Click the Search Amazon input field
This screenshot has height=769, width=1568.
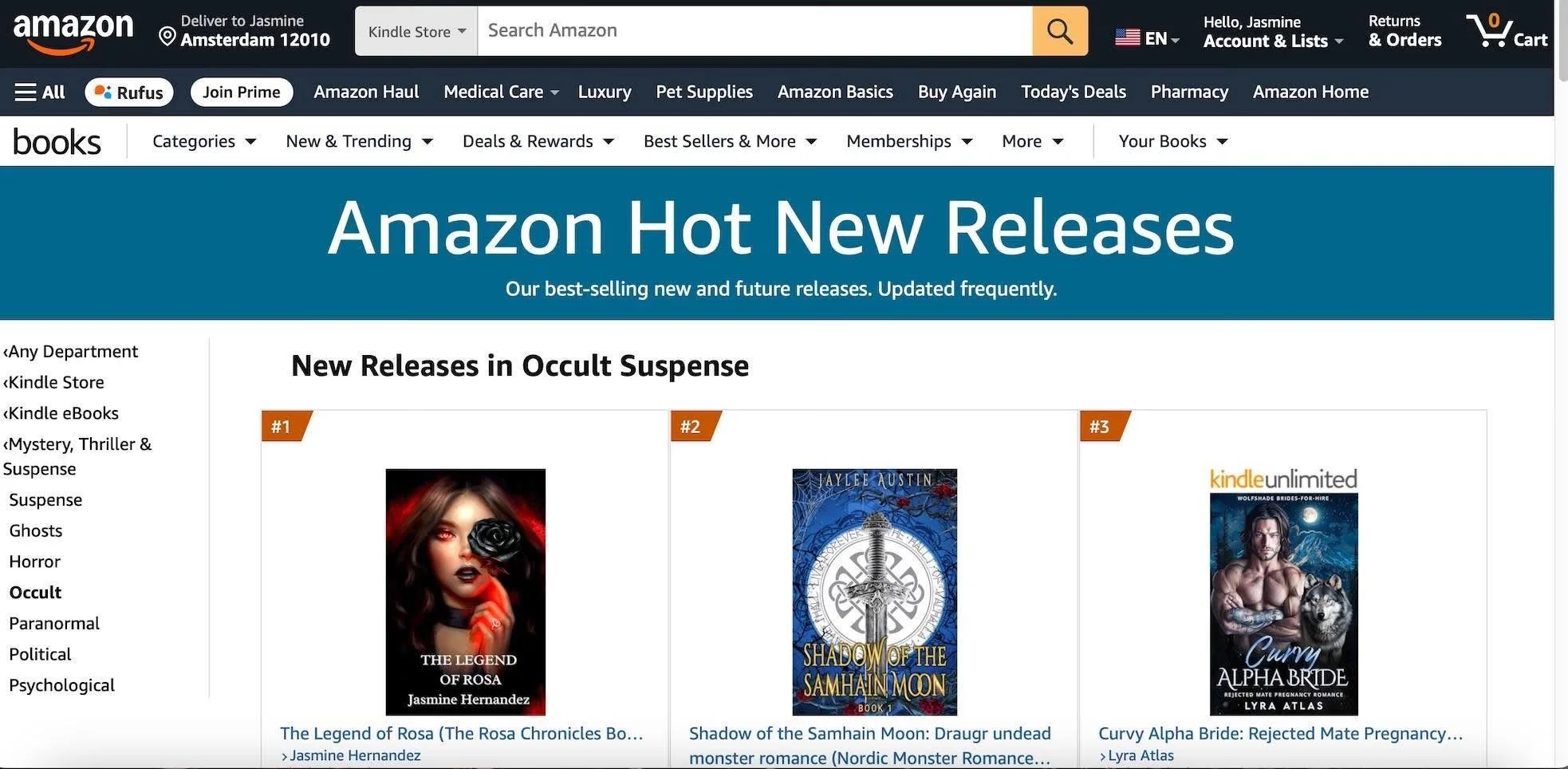pyautogui.click(x=754, y=31)
